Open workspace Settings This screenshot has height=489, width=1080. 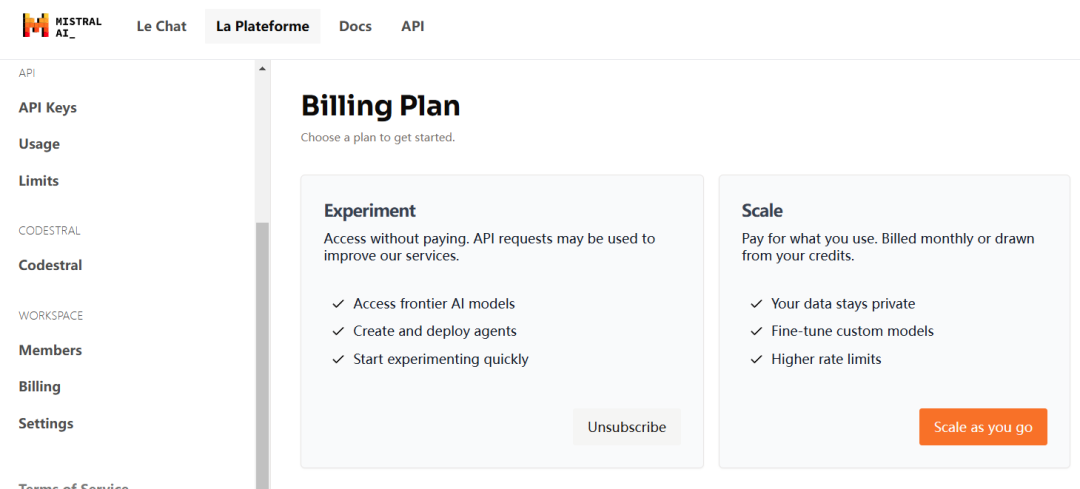coord(46,423)
